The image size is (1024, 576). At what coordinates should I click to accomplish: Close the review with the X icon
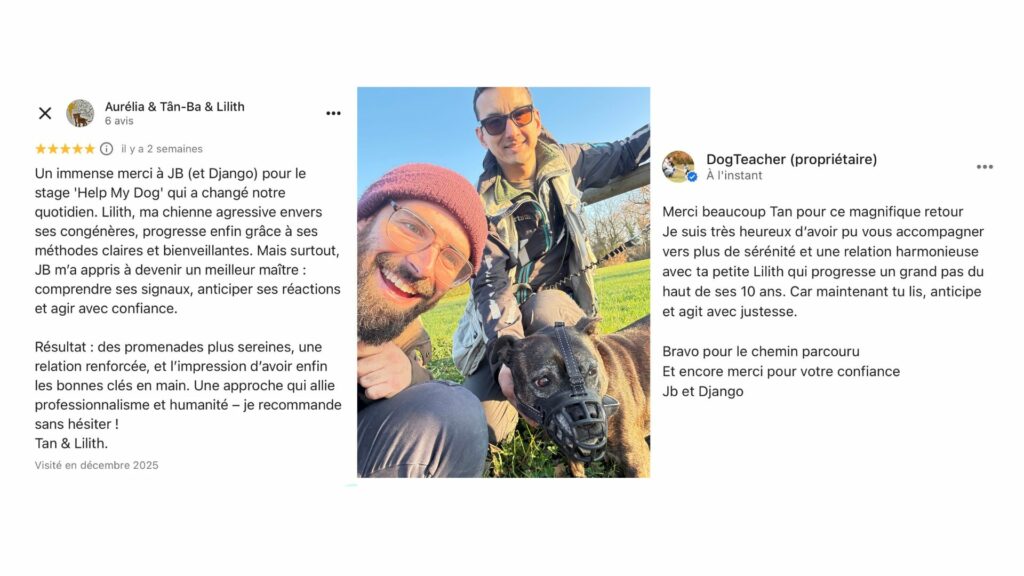pos(45,113)
